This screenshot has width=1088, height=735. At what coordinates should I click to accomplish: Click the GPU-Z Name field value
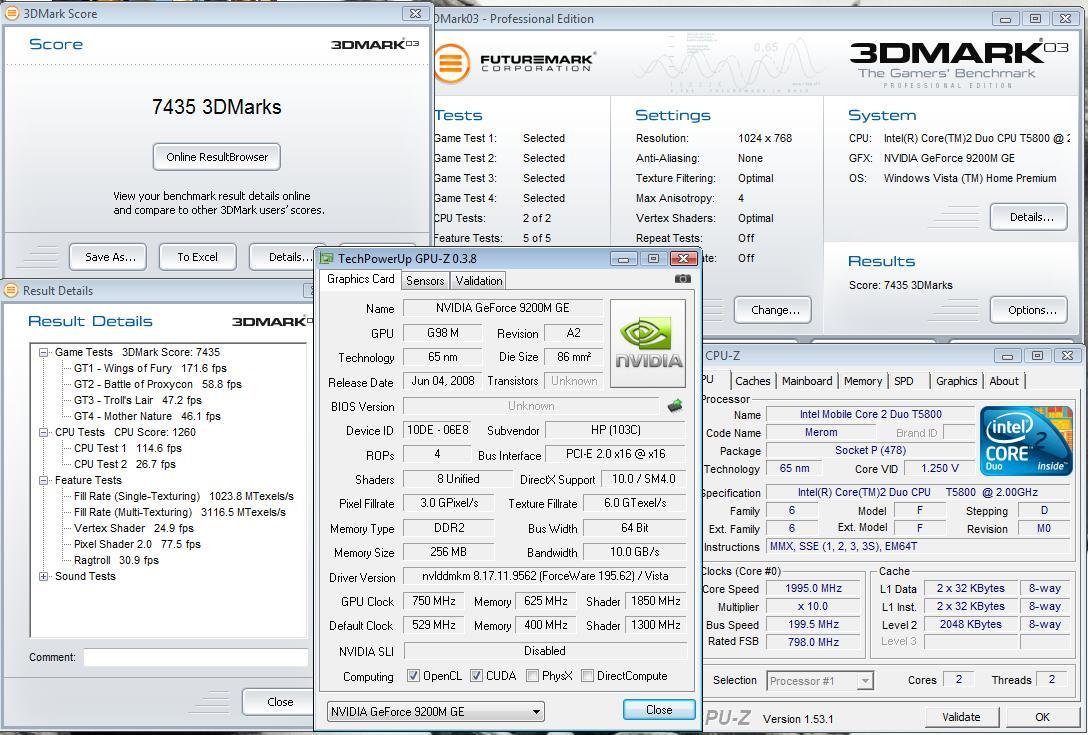pyautogui.click(x=502, y=308)
